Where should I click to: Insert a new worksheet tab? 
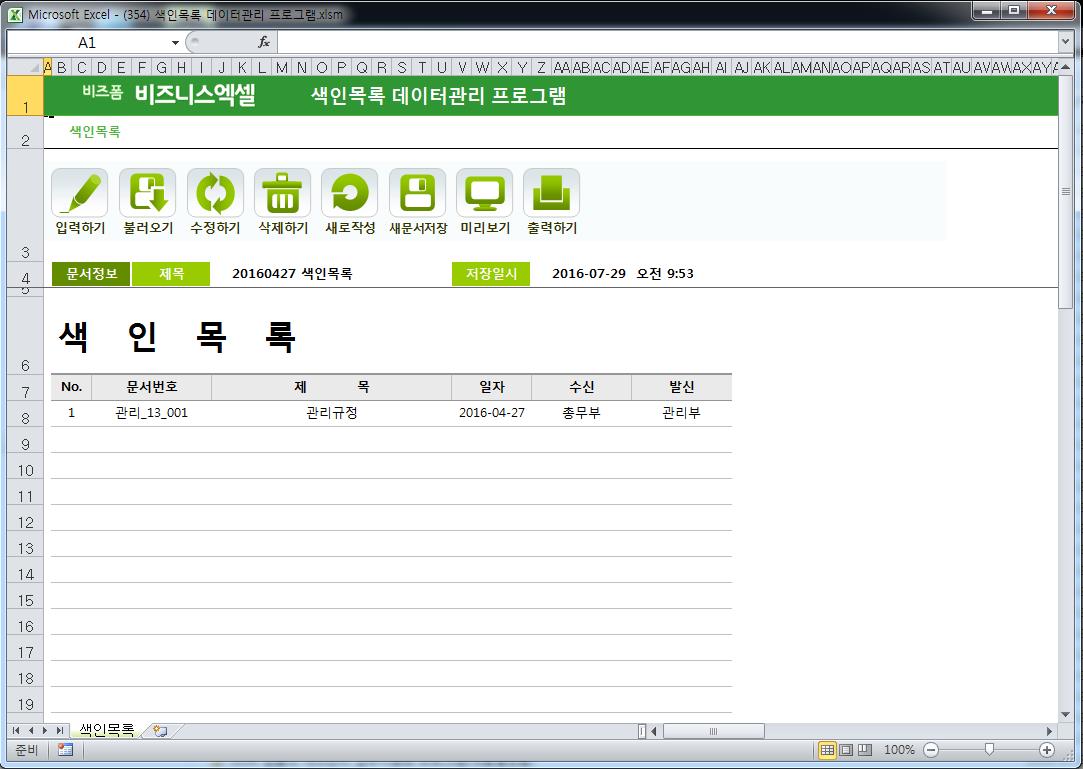click(160, 731)
